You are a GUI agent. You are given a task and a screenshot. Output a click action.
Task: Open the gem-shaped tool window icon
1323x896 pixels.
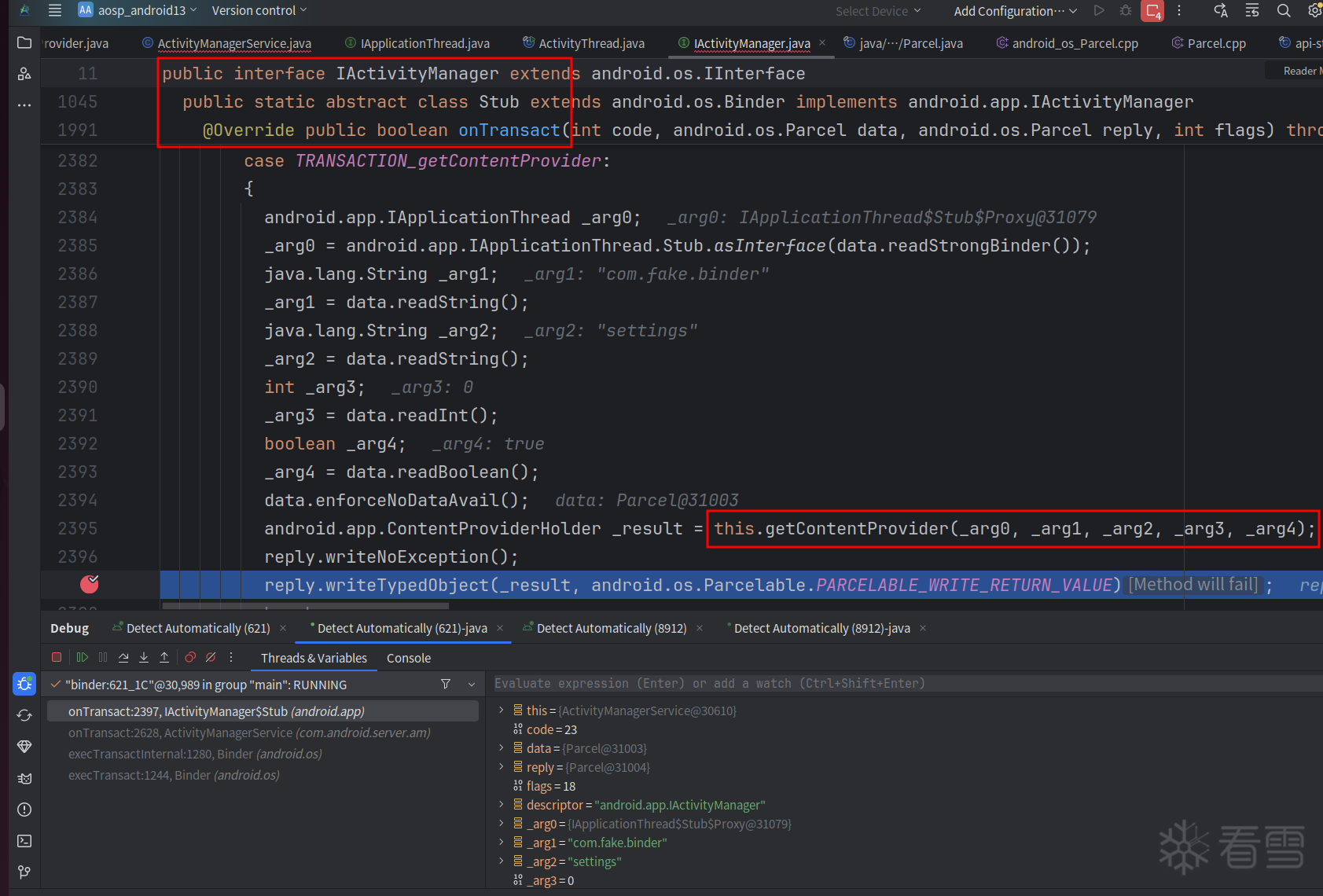coord(24,747)
